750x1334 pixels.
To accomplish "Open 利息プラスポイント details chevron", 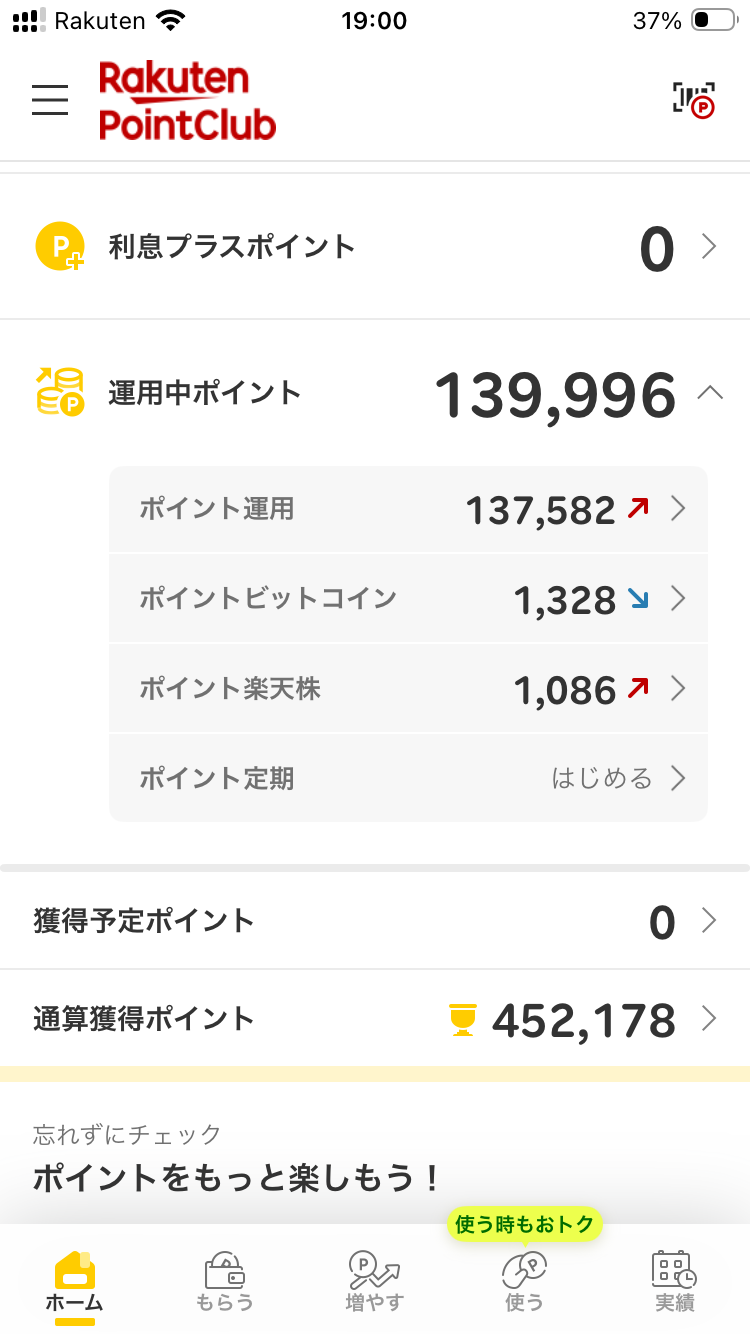I will (x=709, y=247).
